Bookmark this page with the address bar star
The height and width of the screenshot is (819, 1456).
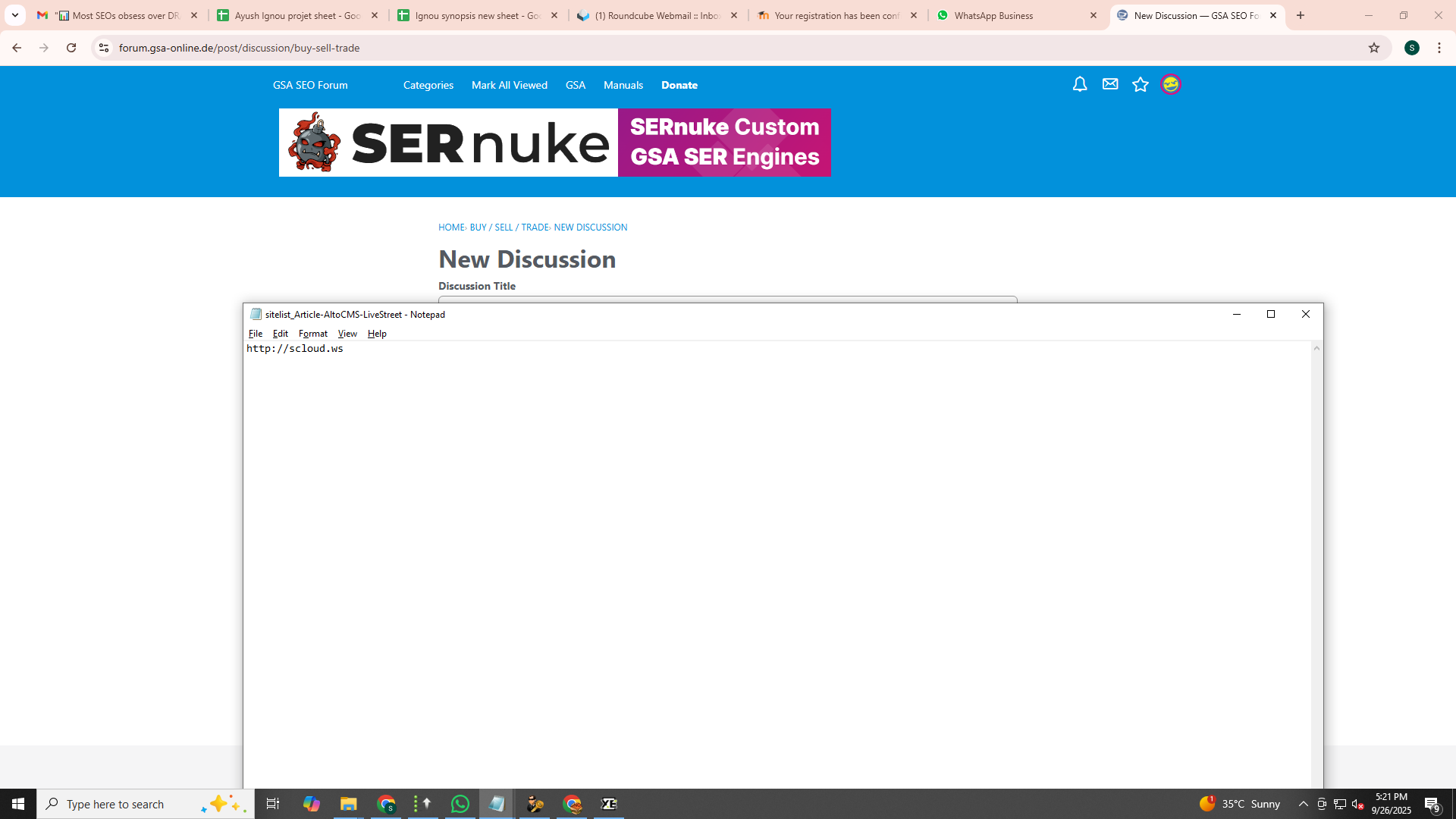click(x=1374, y=48)
